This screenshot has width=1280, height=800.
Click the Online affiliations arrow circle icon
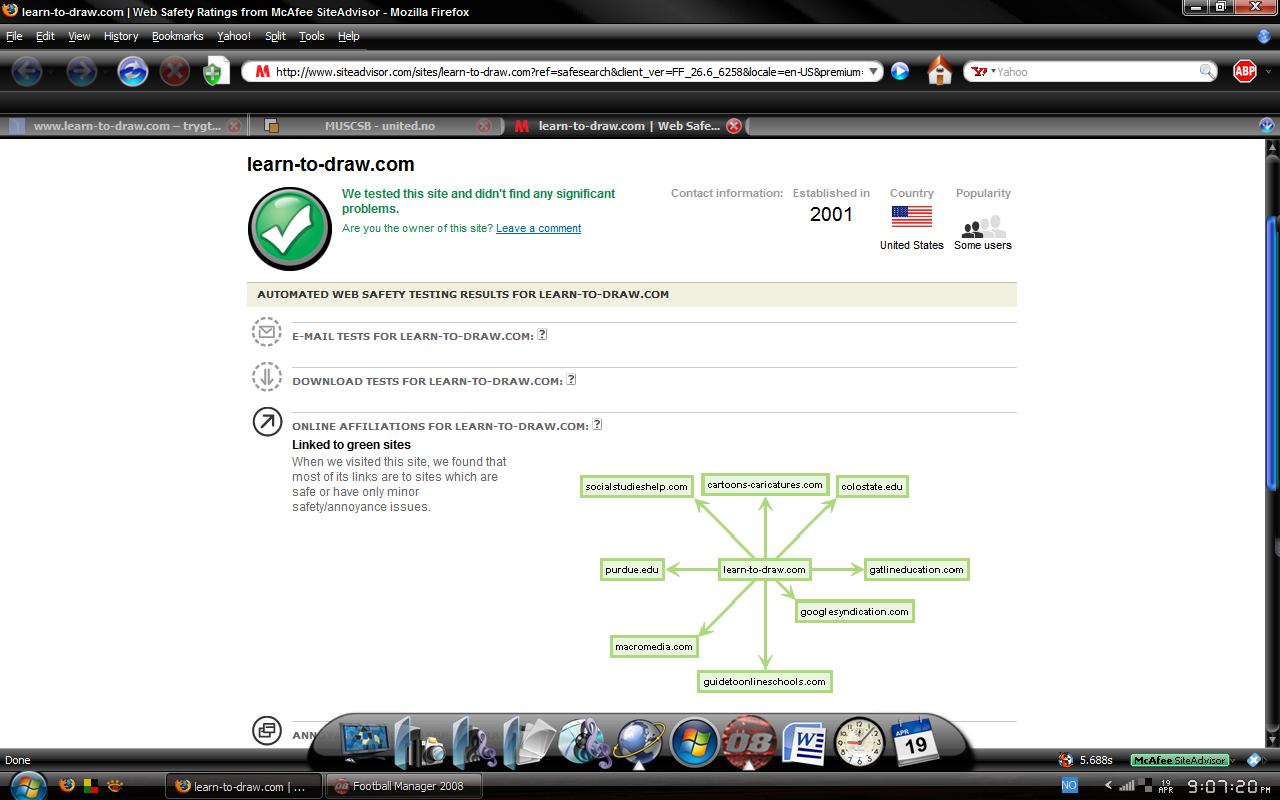[267, 422]
